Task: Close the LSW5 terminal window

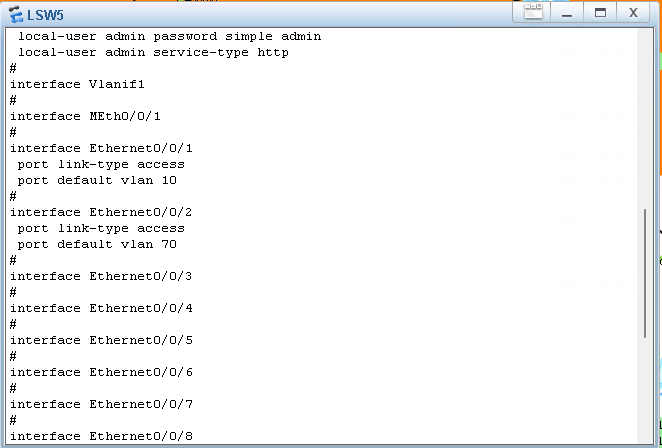Action: [x=633, y=13]
